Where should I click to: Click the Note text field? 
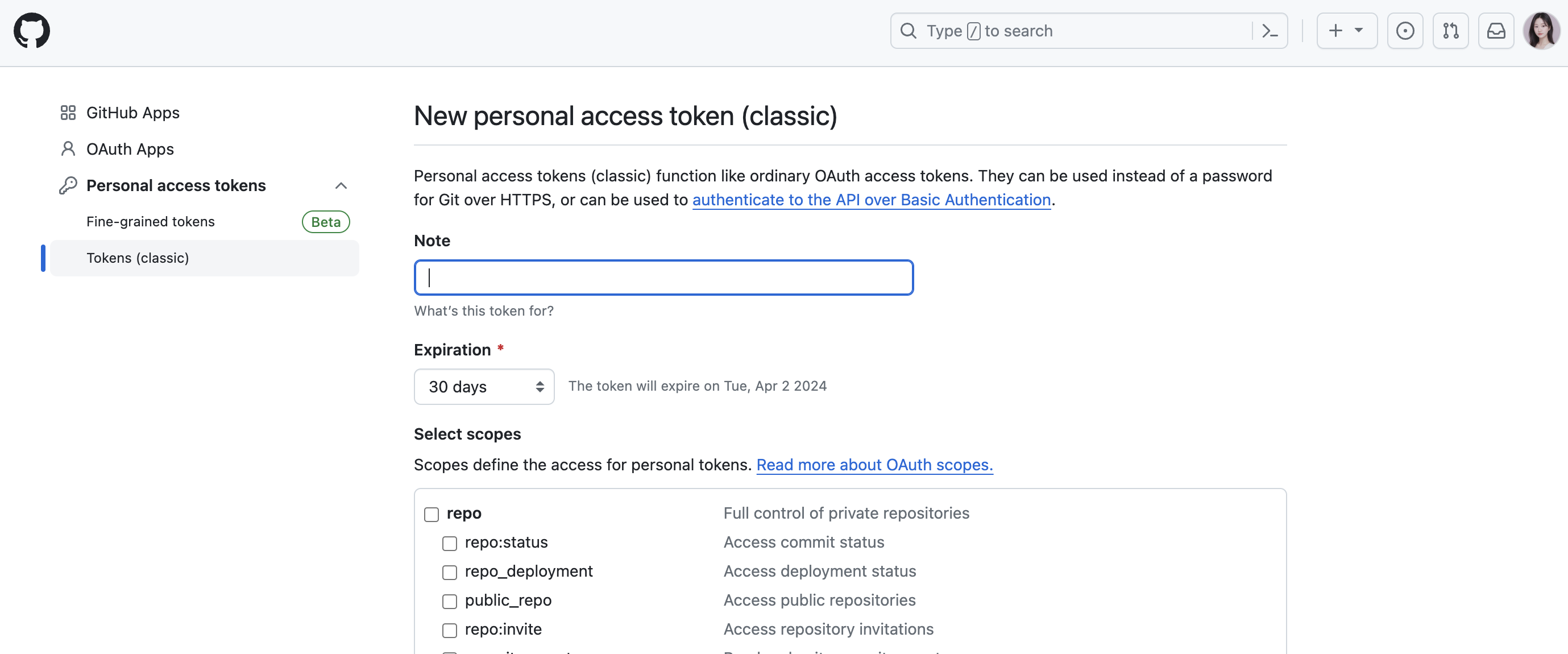[x=663, y=278]
